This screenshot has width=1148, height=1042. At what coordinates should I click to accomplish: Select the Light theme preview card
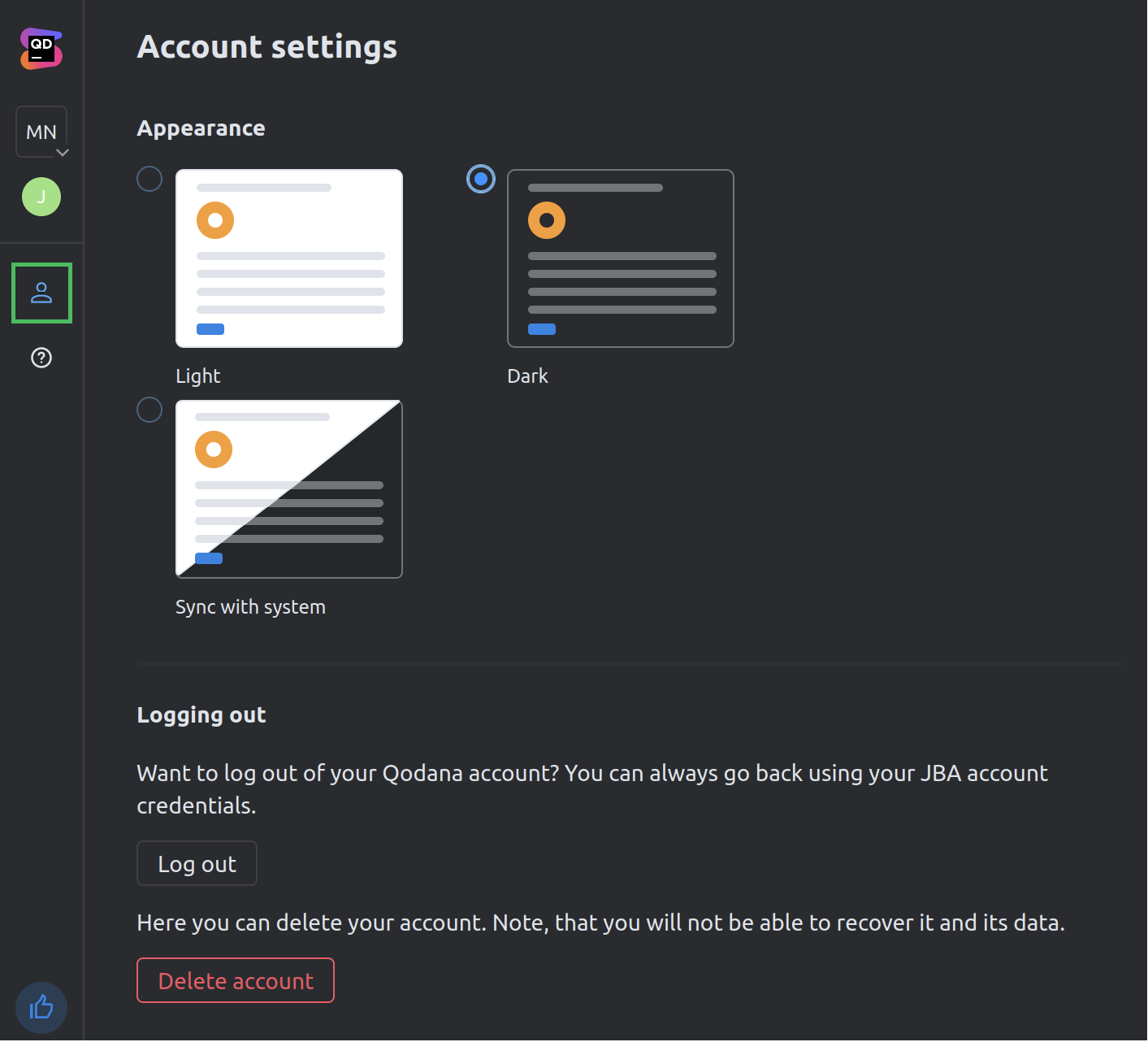pyautogui.click(x=288, y=258)
